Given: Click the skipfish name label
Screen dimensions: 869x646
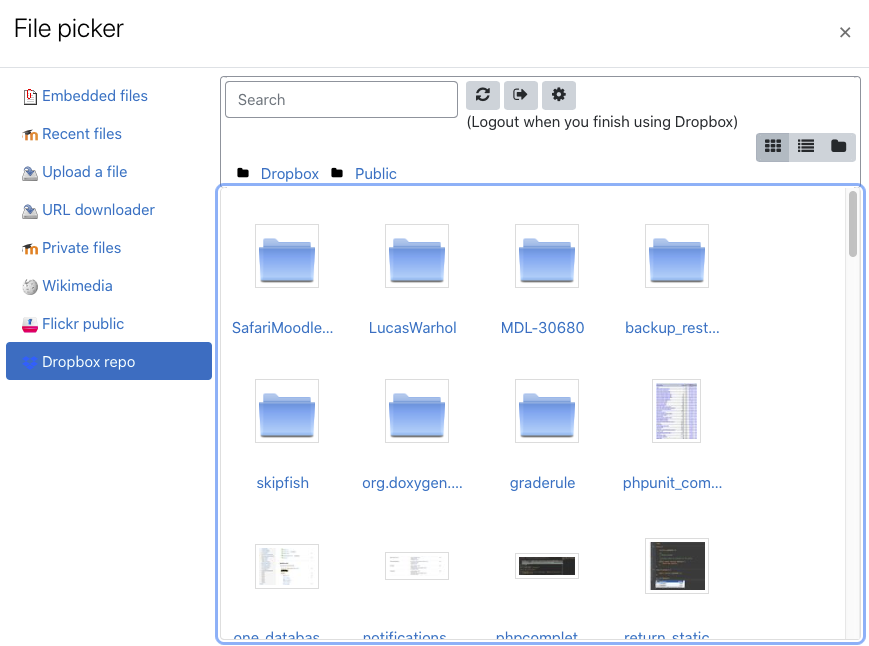Looking at the screenshot, I should (283, 483).
